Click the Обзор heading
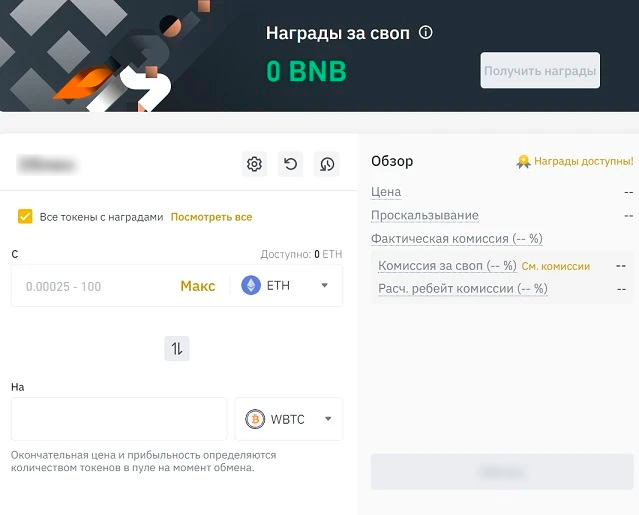 pyautogui.click(x=392, y=161)
